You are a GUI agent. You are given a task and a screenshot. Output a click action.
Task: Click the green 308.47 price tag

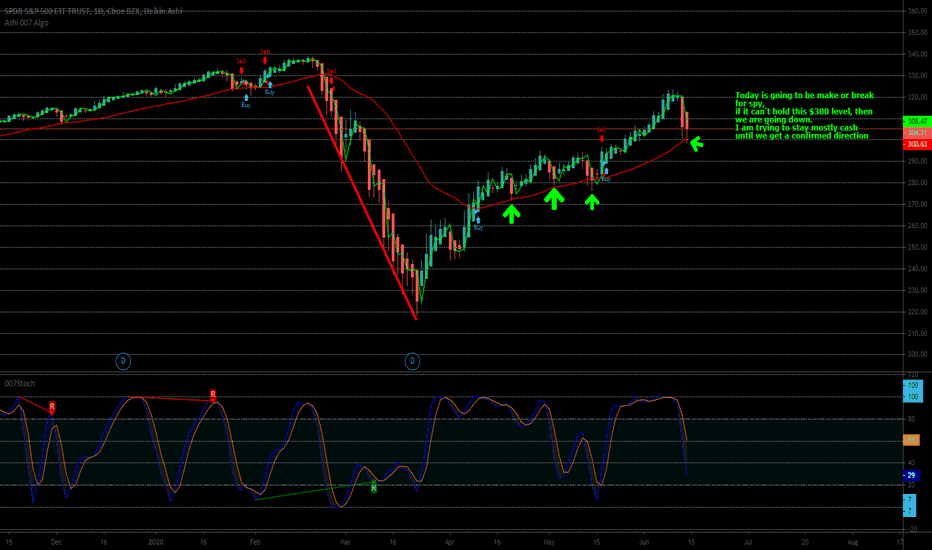point(917,121)
